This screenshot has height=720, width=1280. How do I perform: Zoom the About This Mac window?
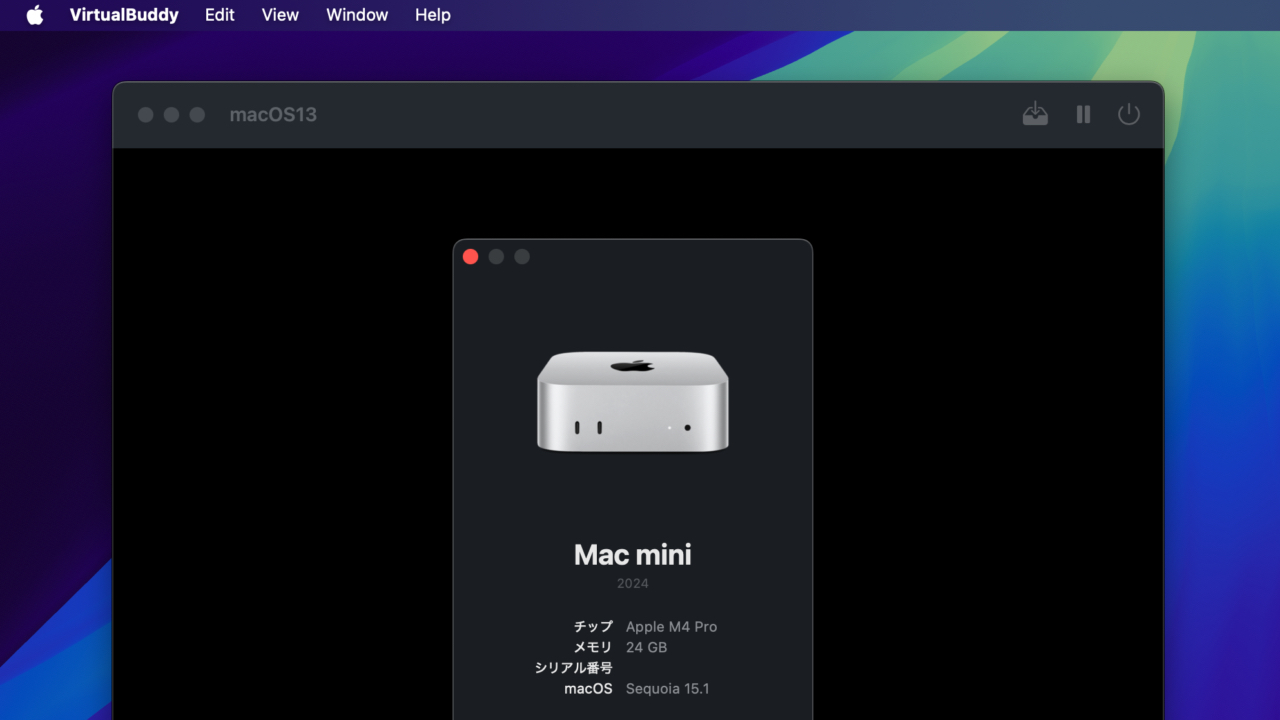(522, 257)
